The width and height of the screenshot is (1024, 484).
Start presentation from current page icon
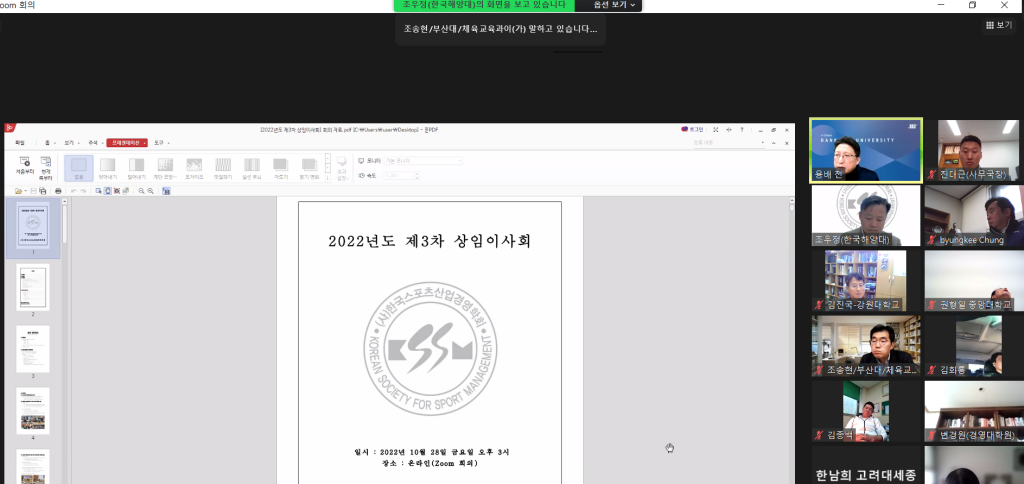(46, 166)
